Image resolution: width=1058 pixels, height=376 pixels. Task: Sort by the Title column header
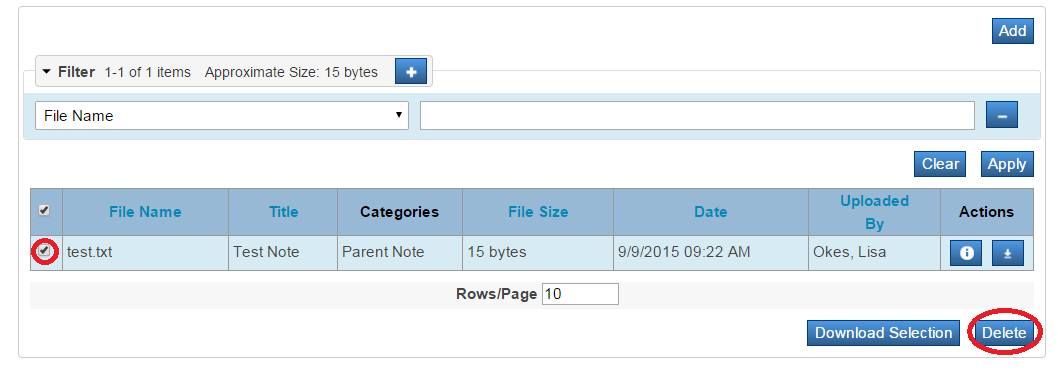(x=283, y=212)
